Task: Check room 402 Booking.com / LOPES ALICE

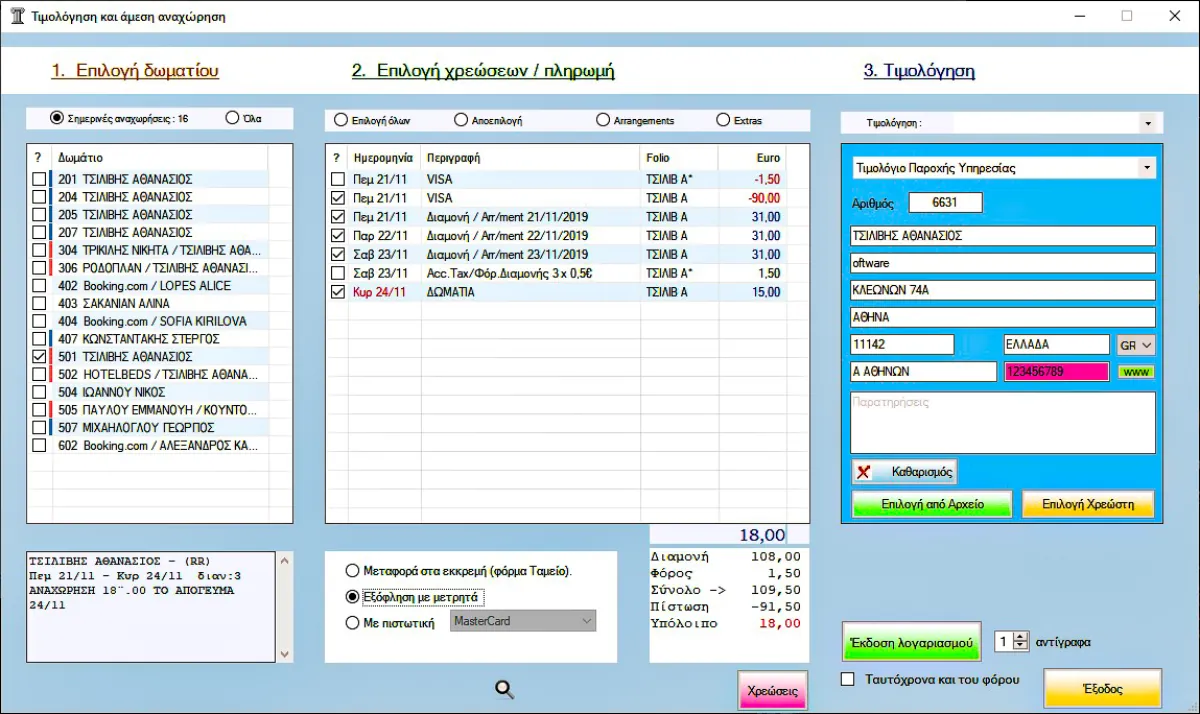Action: (x=39, y=286)
